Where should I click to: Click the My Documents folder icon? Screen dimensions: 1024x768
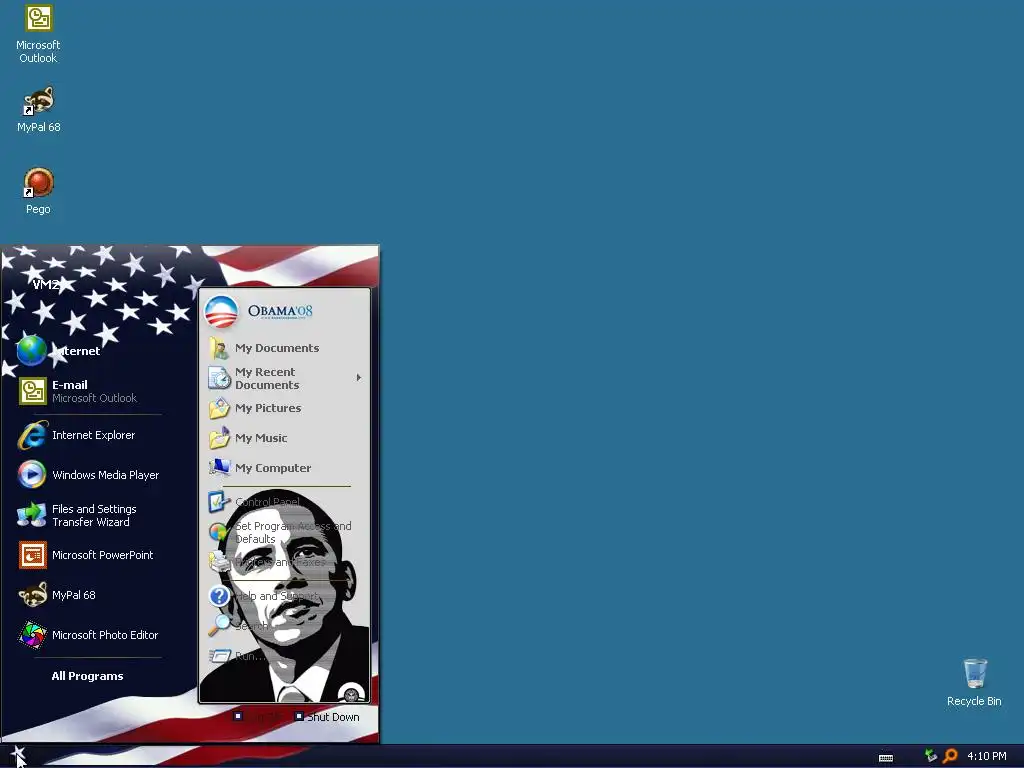[219, 348]
